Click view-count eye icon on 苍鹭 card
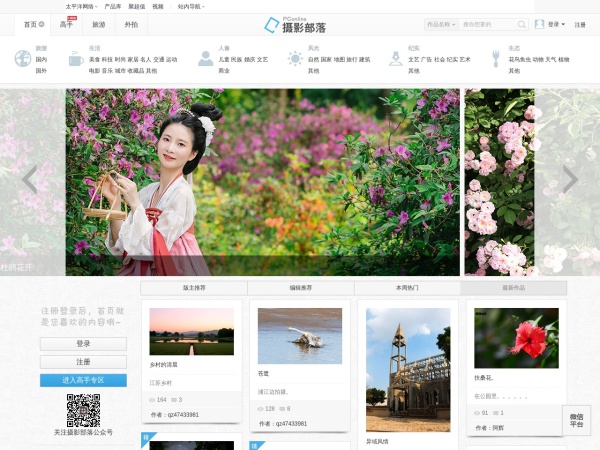This screenshot has height=450, width=600. tap(261, 409)
